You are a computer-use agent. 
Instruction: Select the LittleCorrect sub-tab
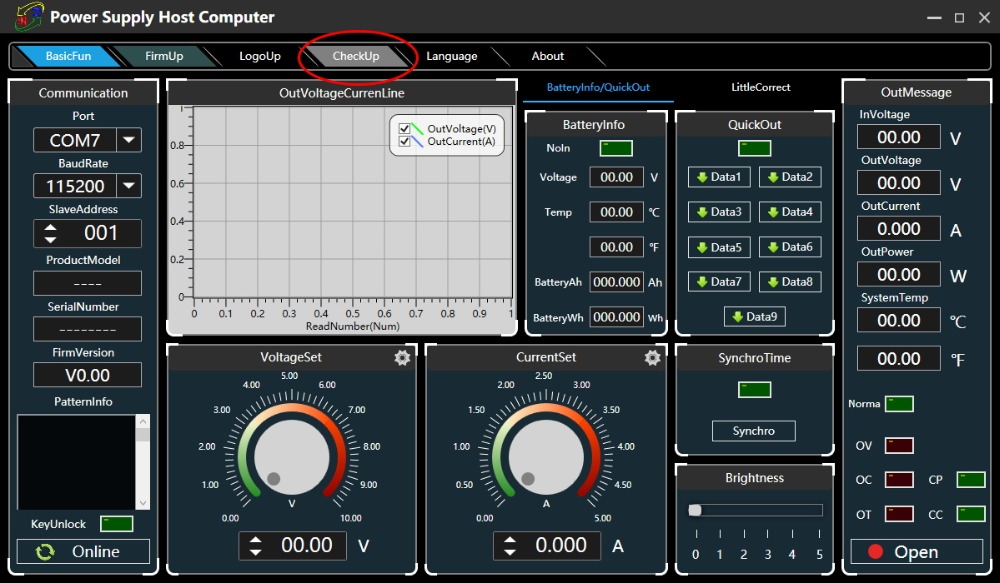tap(760, 87)
